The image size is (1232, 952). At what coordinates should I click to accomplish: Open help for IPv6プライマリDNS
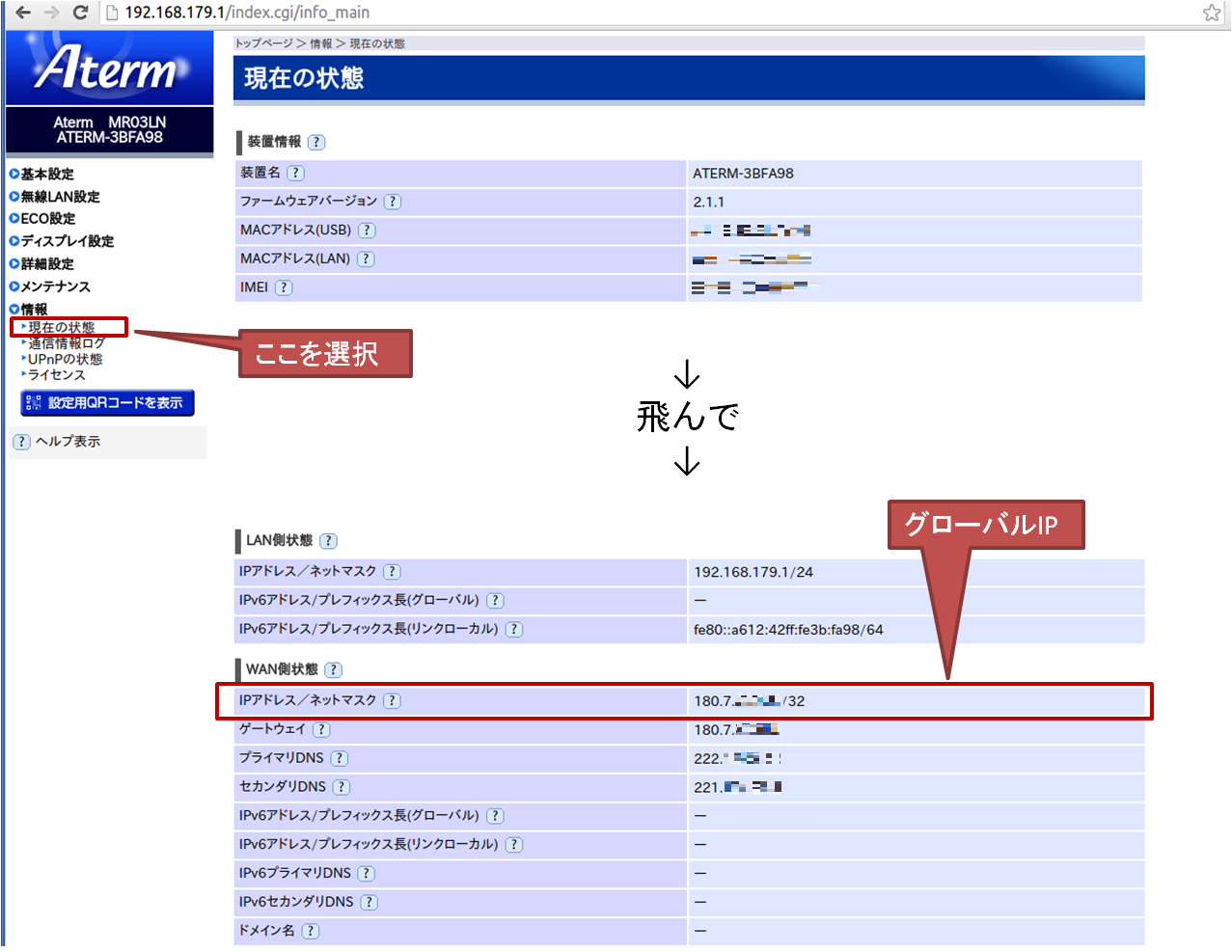tap(366, 873)
